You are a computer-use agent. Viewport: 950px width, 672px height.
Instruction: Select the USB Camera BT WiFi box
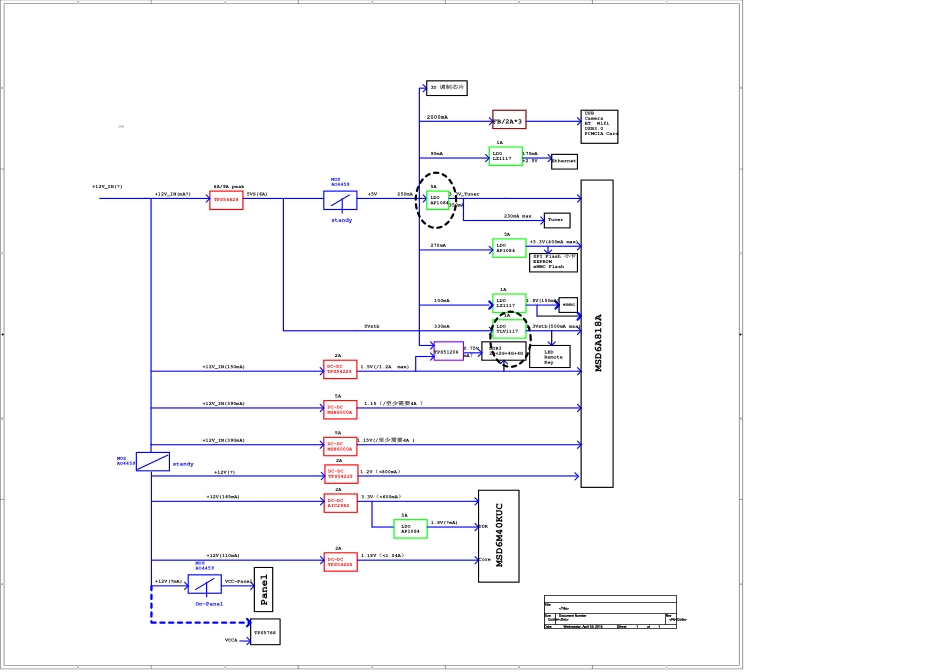(x=599, y=126)
